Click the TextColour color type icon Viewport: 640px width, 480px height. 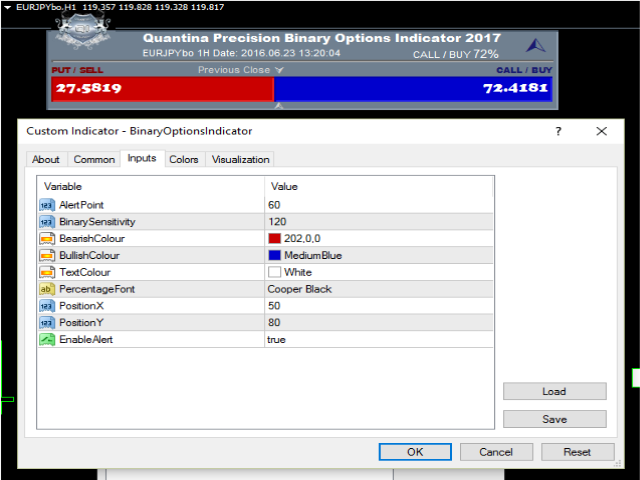click(47, 272)
